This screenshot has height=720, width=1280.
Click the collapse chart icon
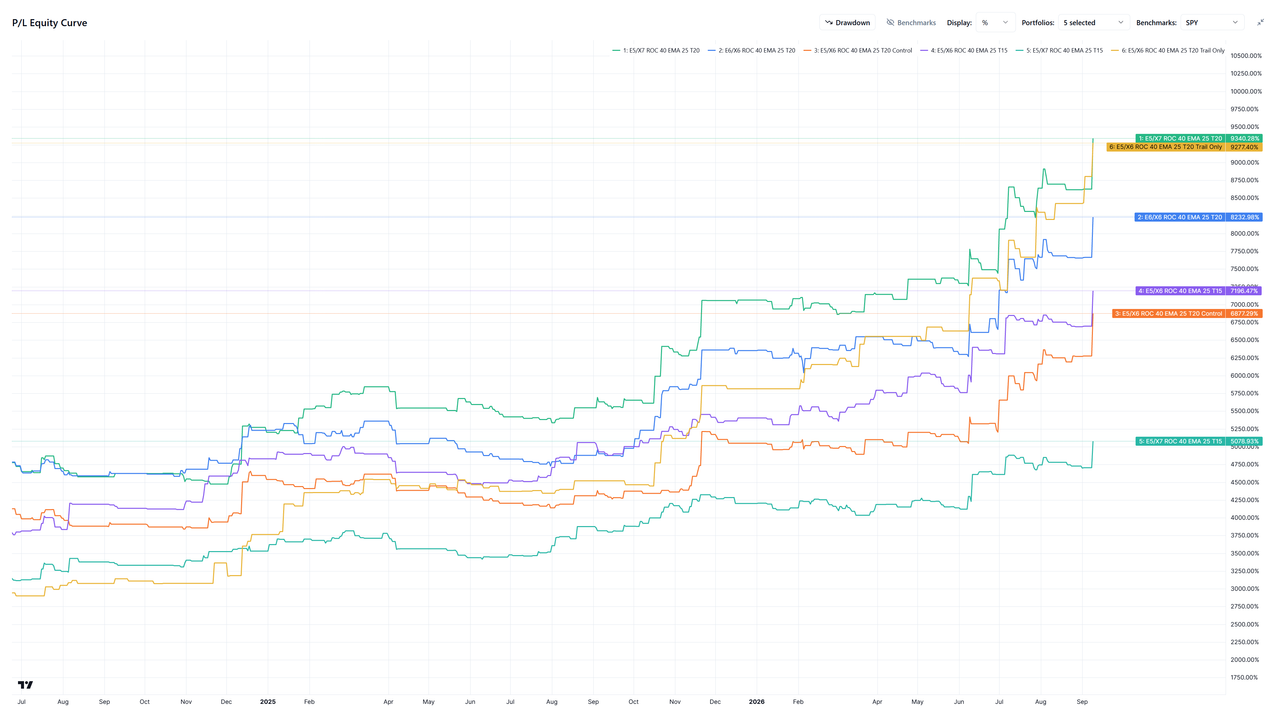1260,22
